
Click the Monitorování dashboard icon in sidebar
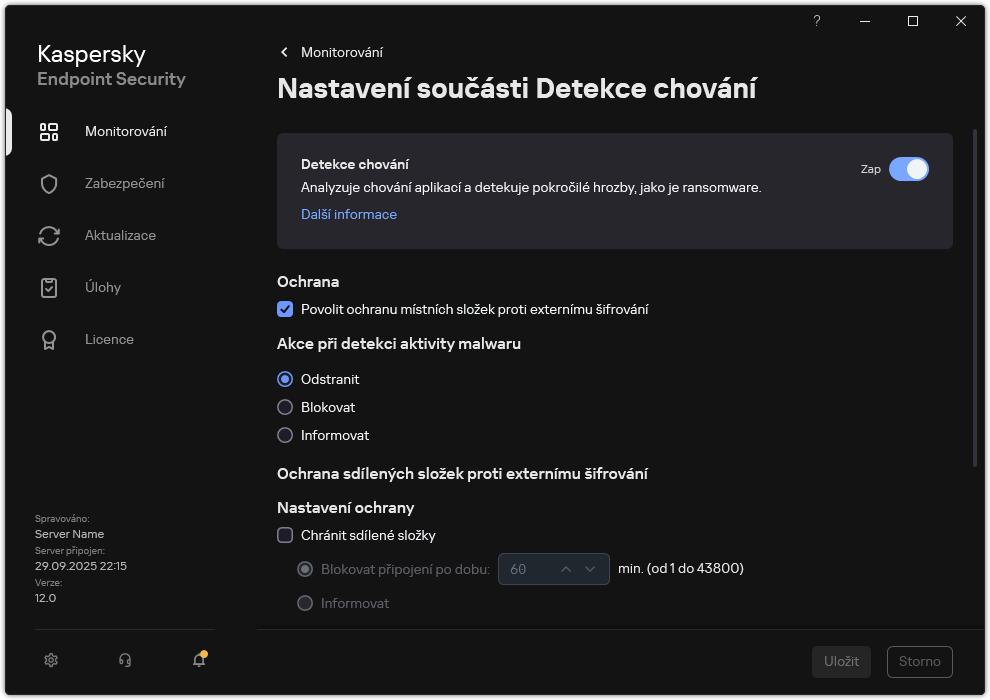(x=49, y=132)
